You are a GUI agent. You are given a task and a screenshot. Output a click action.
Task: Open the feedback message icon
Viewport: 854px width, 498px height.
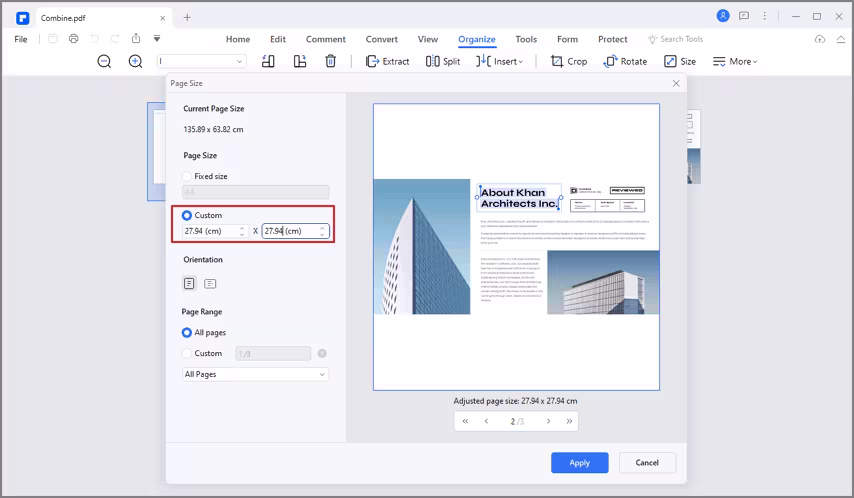click(744, 16)
